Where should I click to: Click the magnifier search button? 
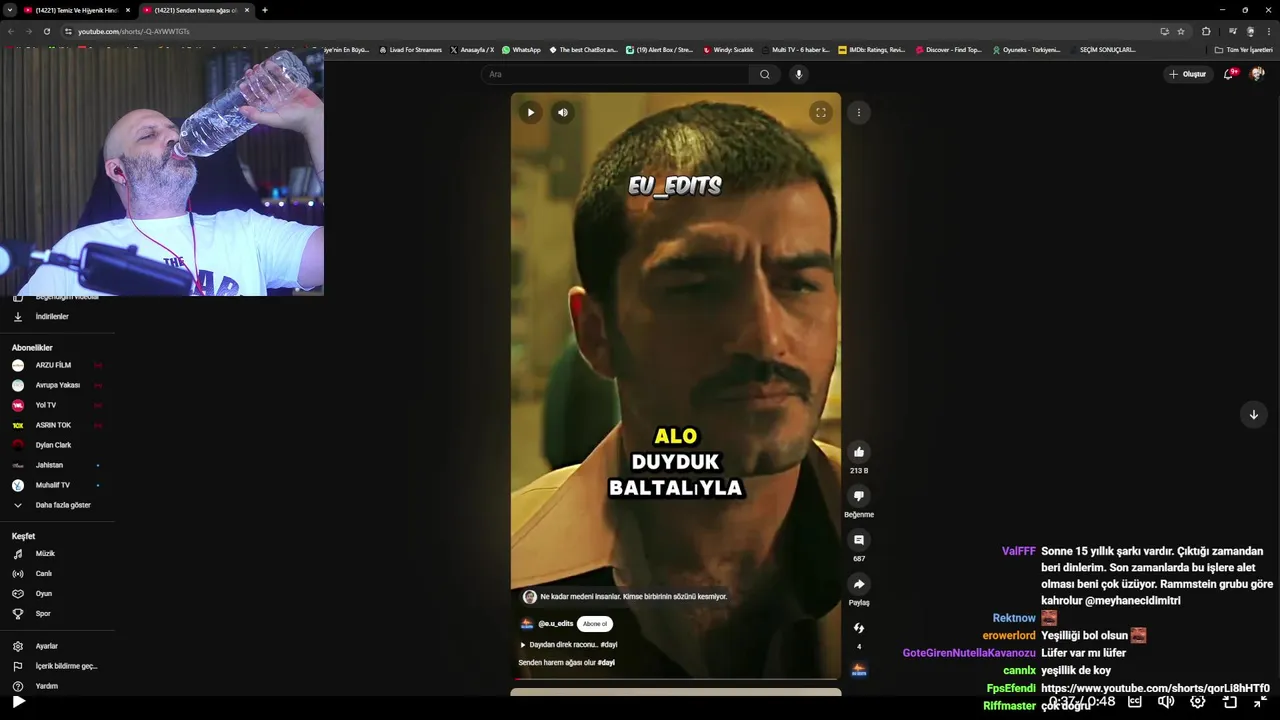coord(765,74)
